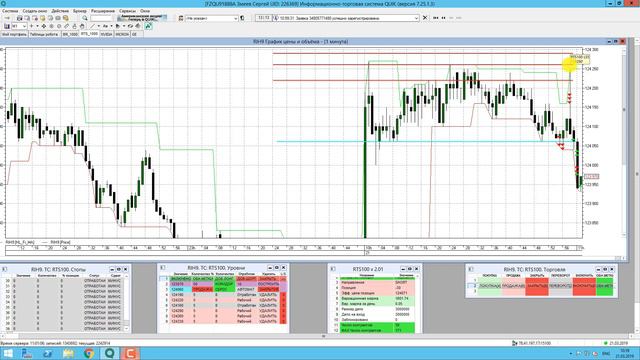The image size is (640, 360).
Task: Expand the line tool options arrow
Action: point(99,26)
